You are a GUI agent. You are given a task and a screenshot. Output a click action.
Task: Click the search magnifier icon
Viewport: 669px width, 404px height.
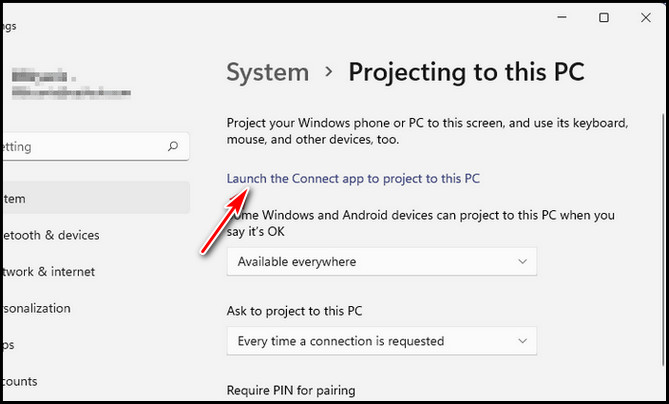tap(173, 147)
